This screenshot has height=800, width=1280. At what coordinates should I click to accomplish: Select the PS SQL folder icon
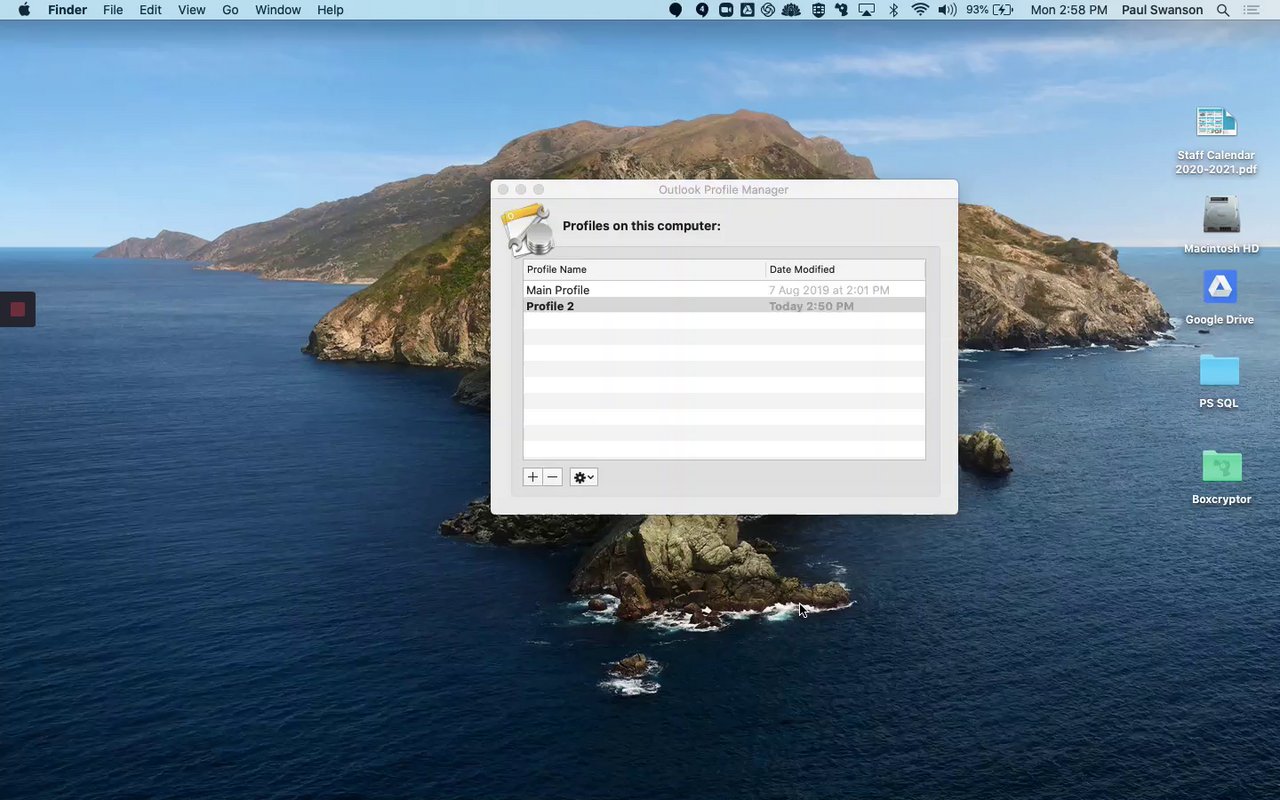pyautogui.click(x=1219, y=371)
